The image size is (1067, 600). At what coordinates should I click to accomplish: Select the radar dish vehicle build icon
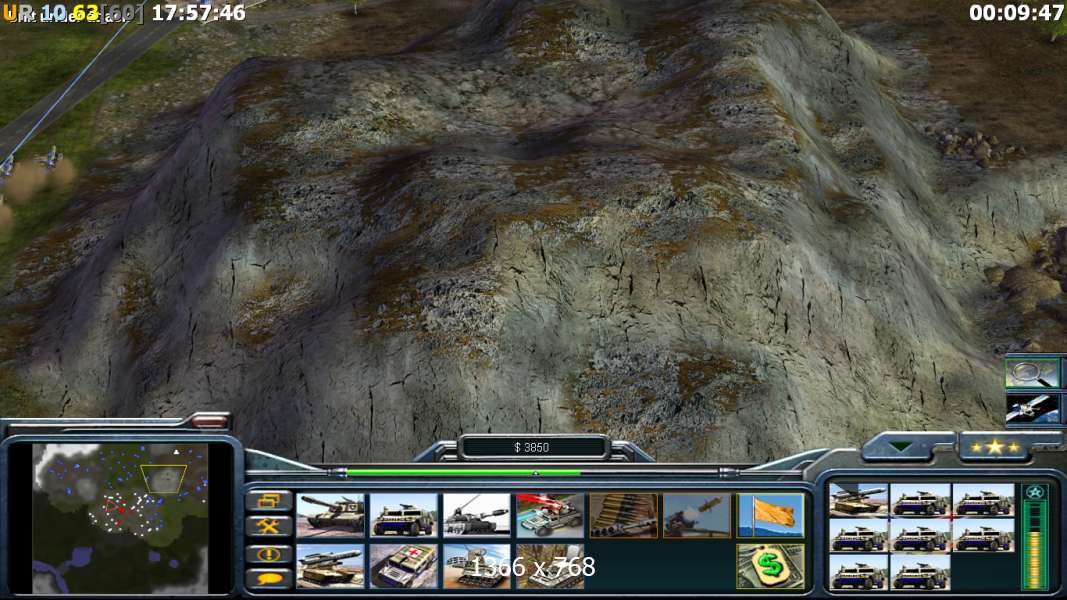click(x=476, y=565)
